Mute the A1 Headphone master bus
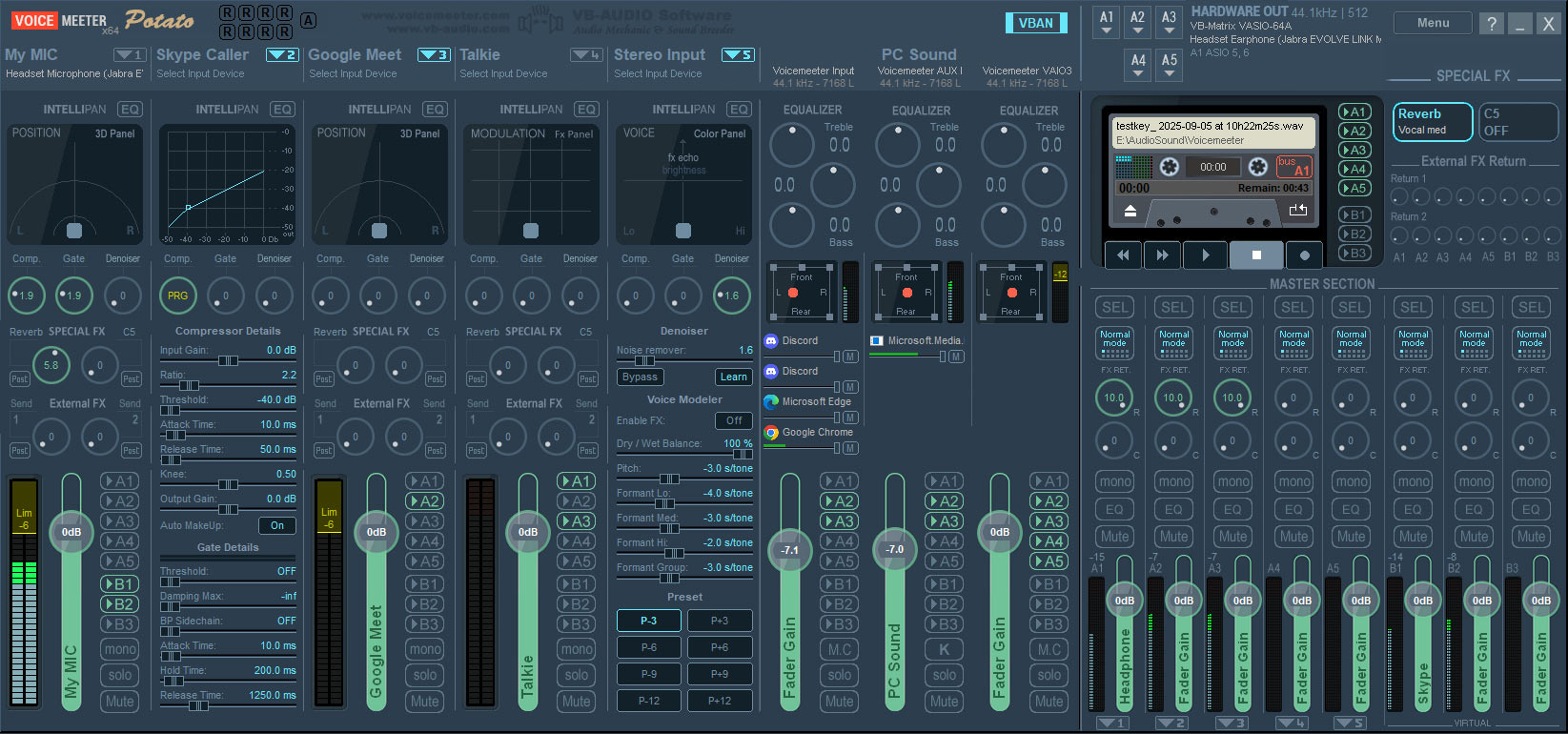This screenshot has height=734, width=1568. [x=1115, y=537]
